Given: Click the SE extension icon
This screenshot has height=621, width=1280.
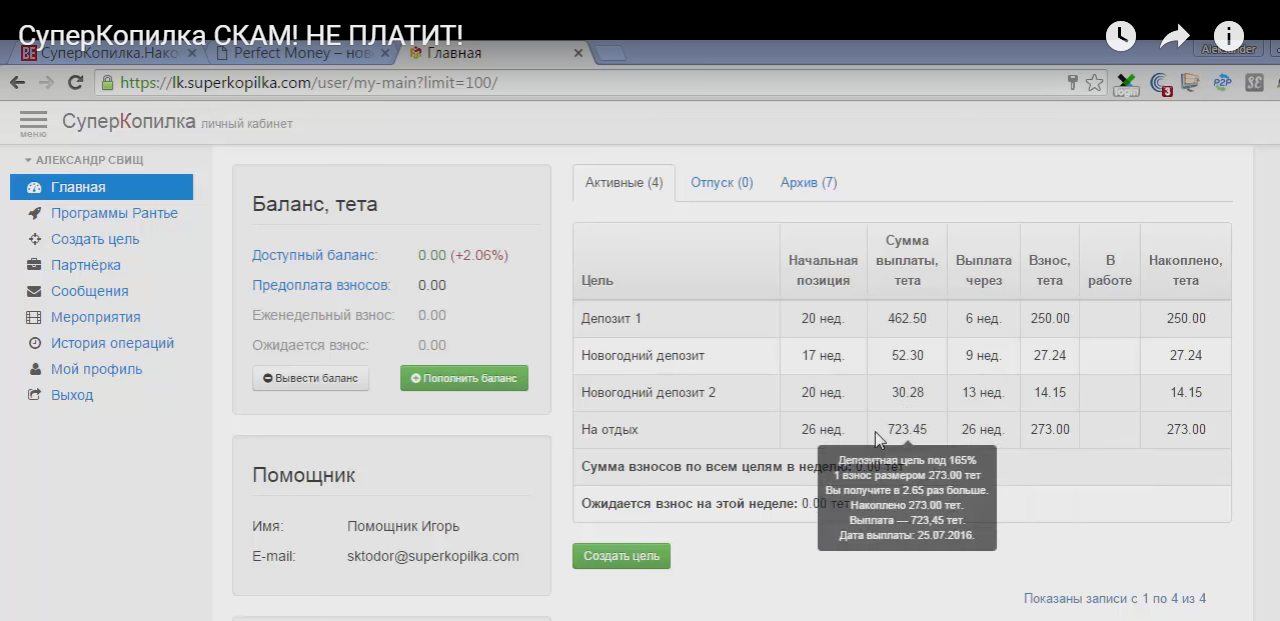Looking at the screenshot, I should (1254, 83).
